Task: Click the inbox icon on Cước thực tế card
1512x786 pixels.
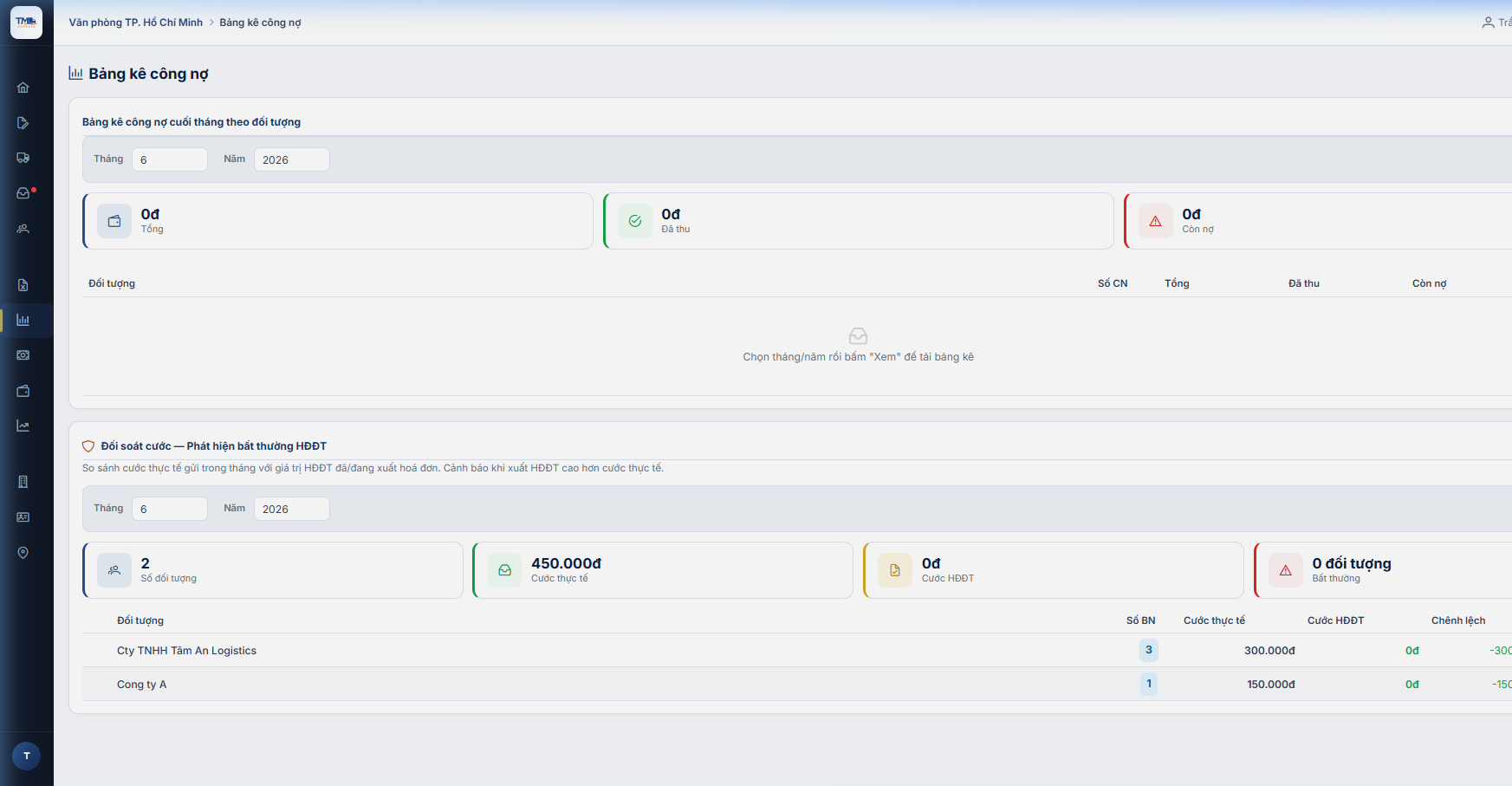Action: [504, 570]
